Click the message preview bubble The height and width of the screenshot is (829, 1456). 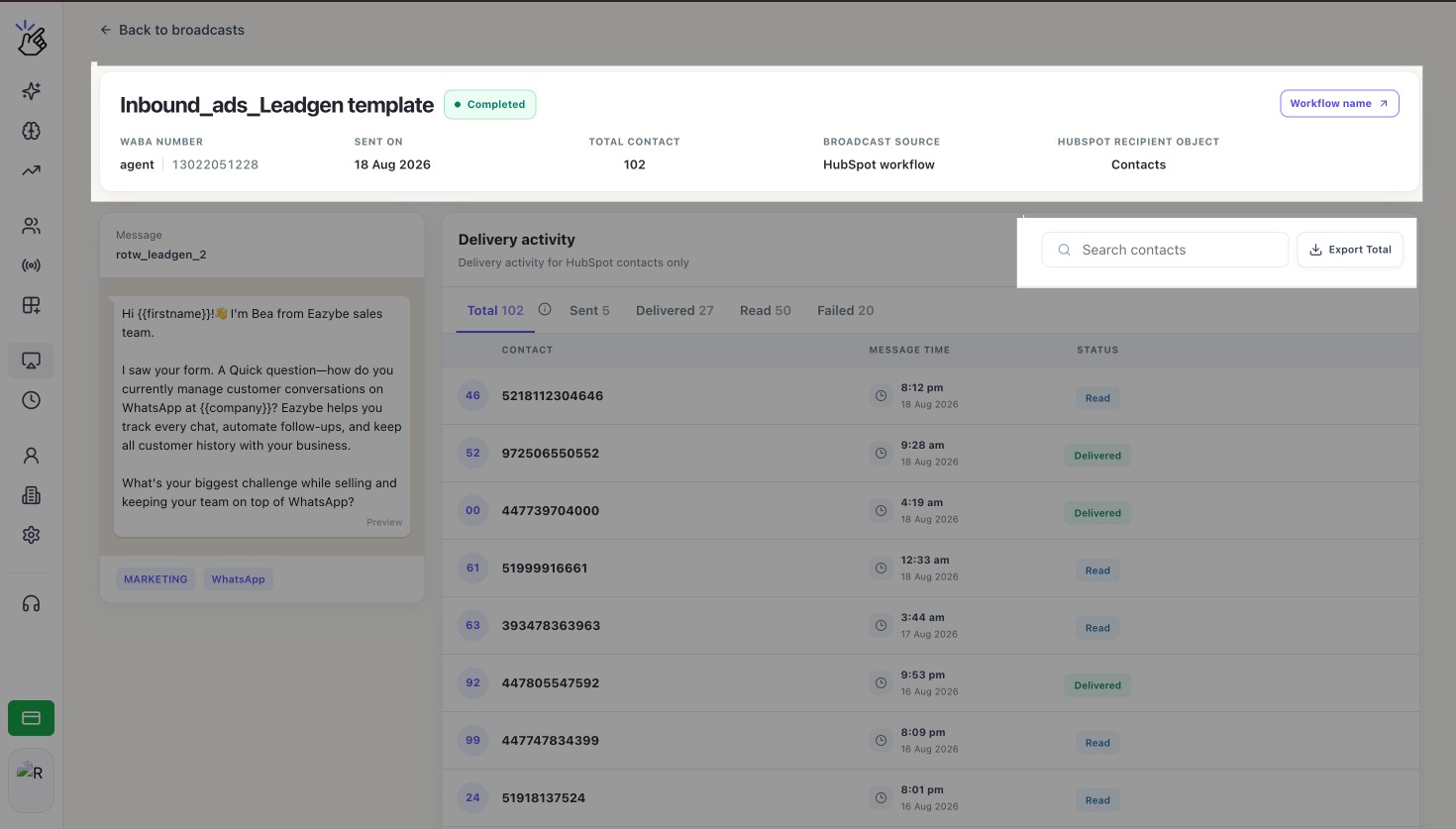click(262, 416)
